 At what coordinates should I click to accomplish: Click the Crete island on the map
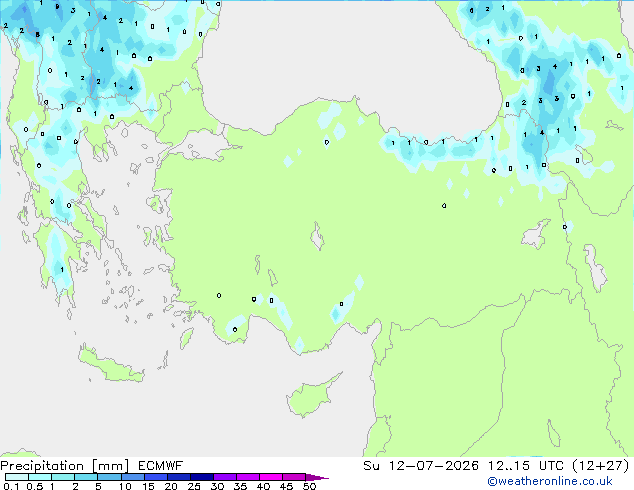[x=110, y=365]
